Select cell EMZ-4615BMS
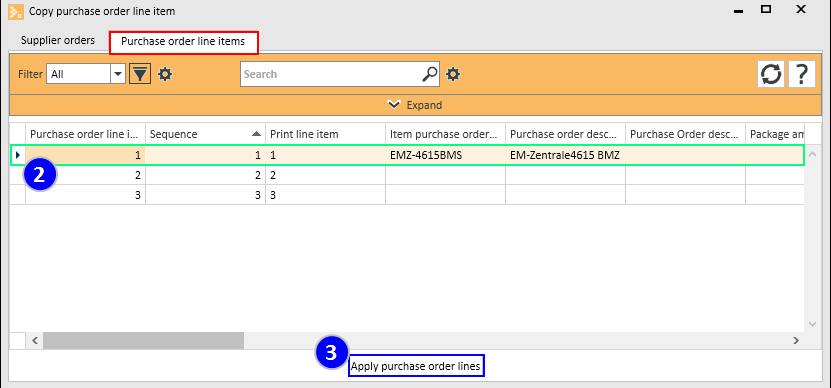The height and width of the screenshot is (388, 831). tap(445, 155)
